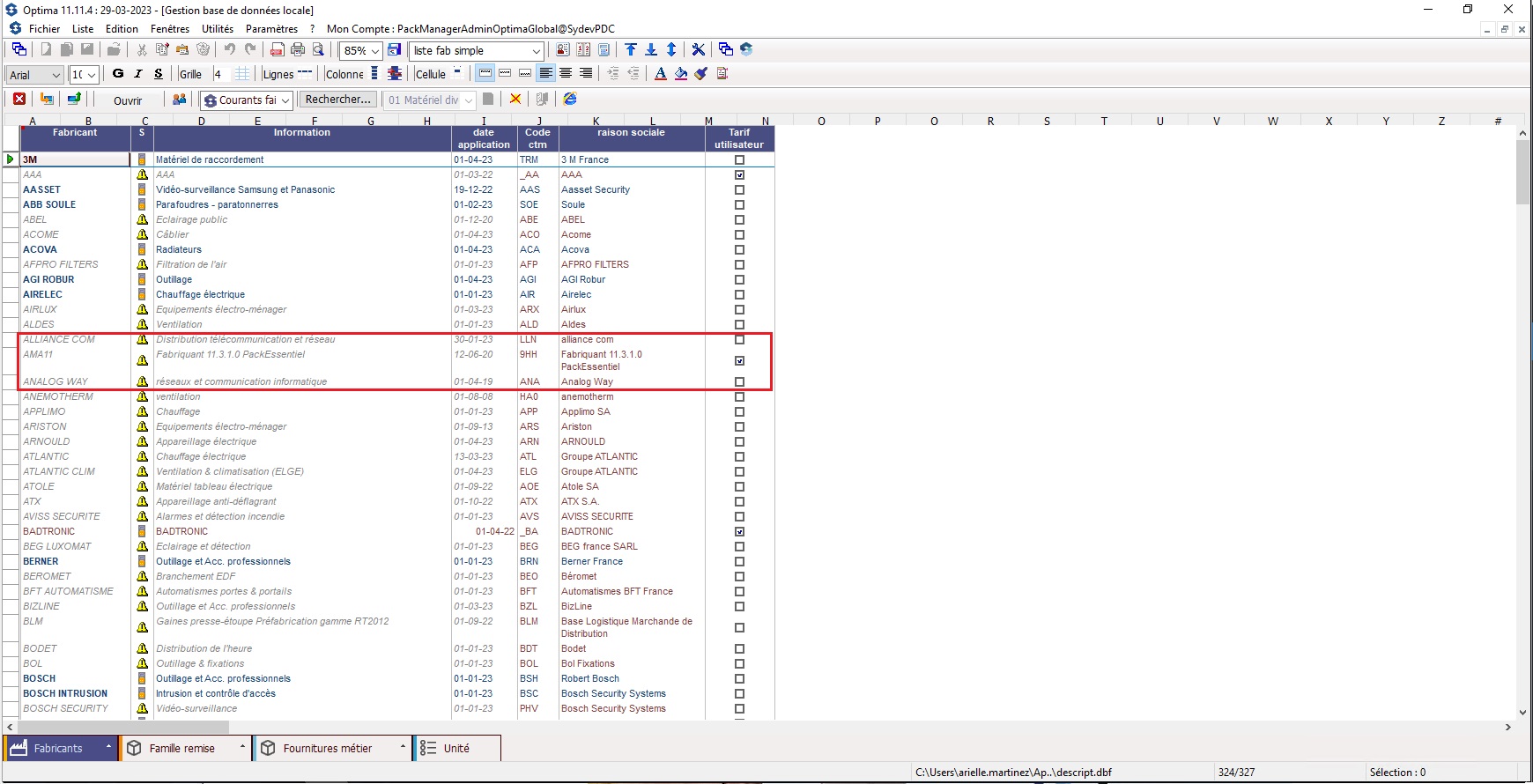Open the font size dropdown
1533x784 pixels.
tap(92, 75)
